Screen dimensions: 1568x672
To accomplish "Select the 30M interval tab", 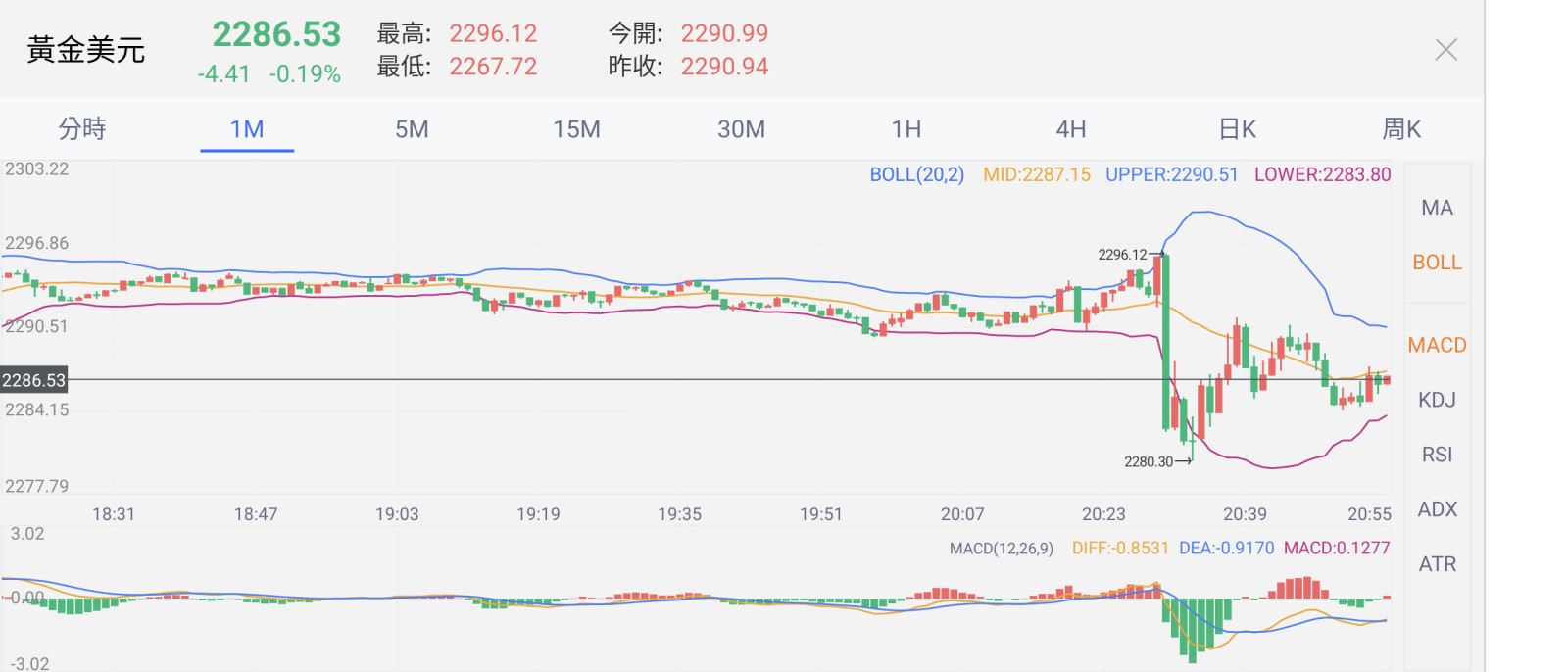I will [x=741, y=129].
